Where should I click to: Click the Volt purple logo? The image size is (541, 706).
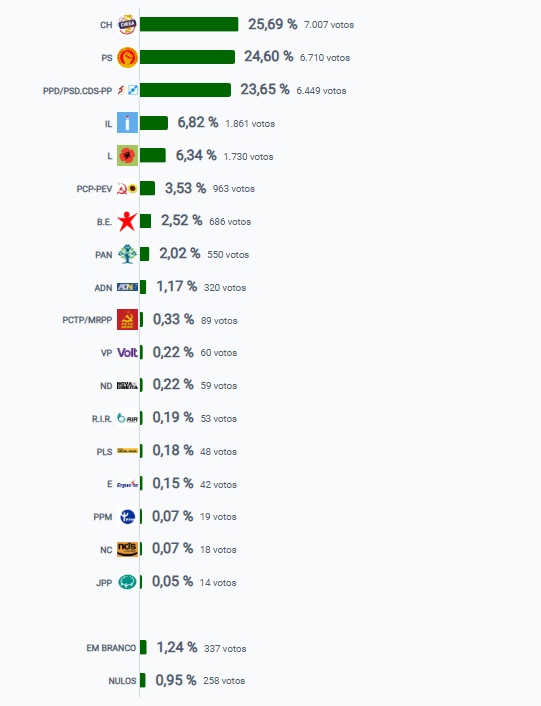coord(127,353)
